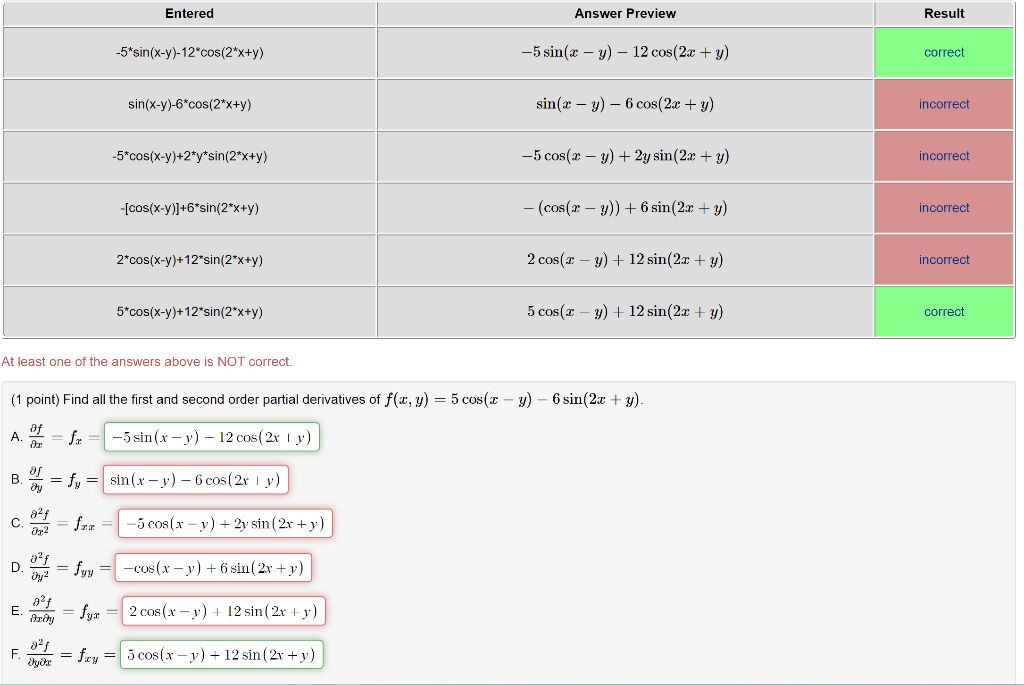Viewport: 1024px width, 685px height.
Task: Open the 'incorrect' result for -5*cos(x-y)+2*y*sin(2*x+y)
Action: (x=944, y=156)
